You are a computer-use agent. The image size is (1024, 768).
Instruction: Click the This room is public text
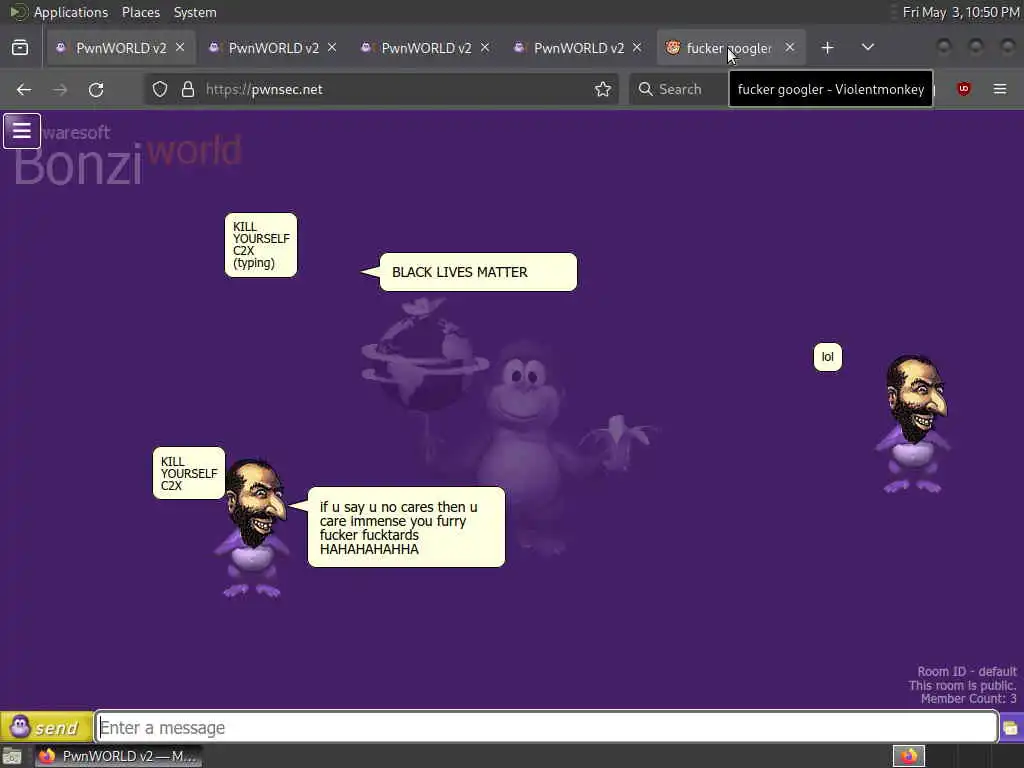[x=963, y=685]
